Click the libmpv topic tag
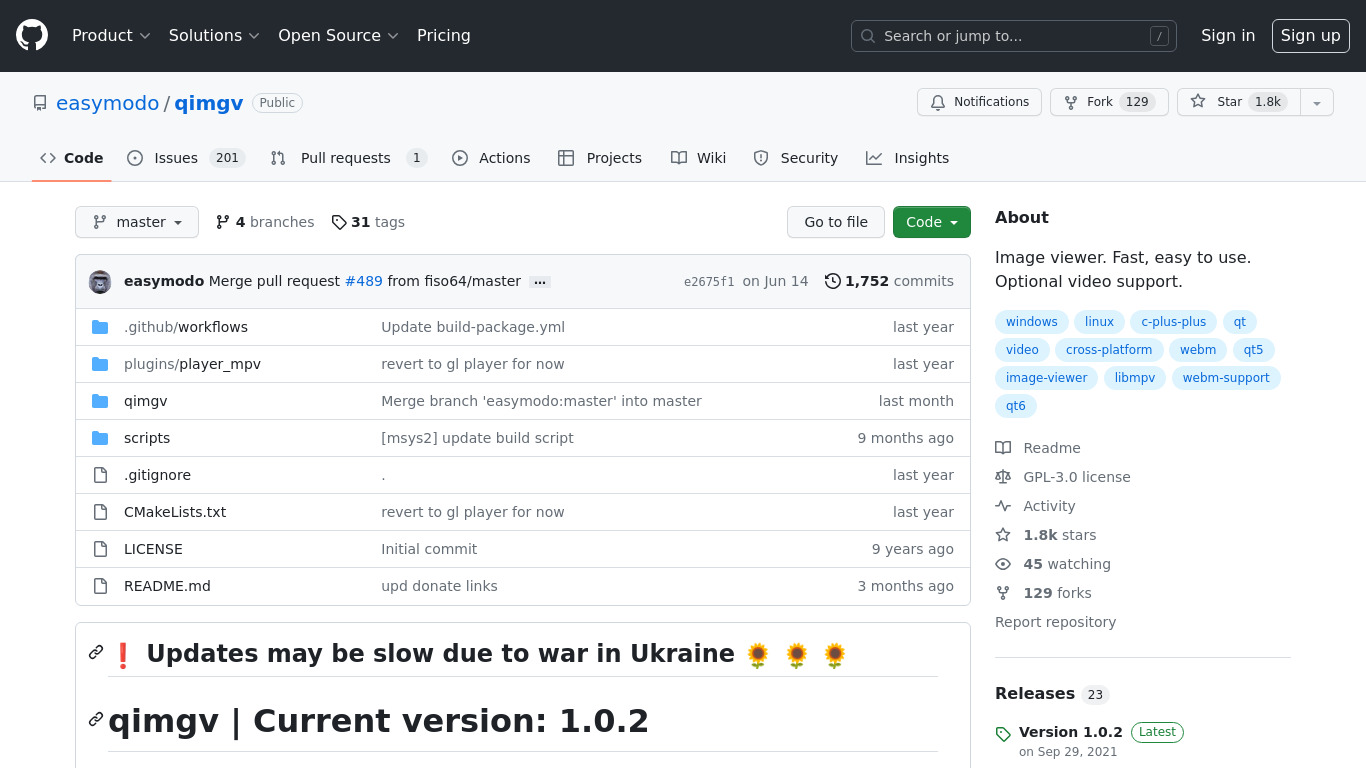Screen dimensions: 1366x768 [x=1135, y=378]
